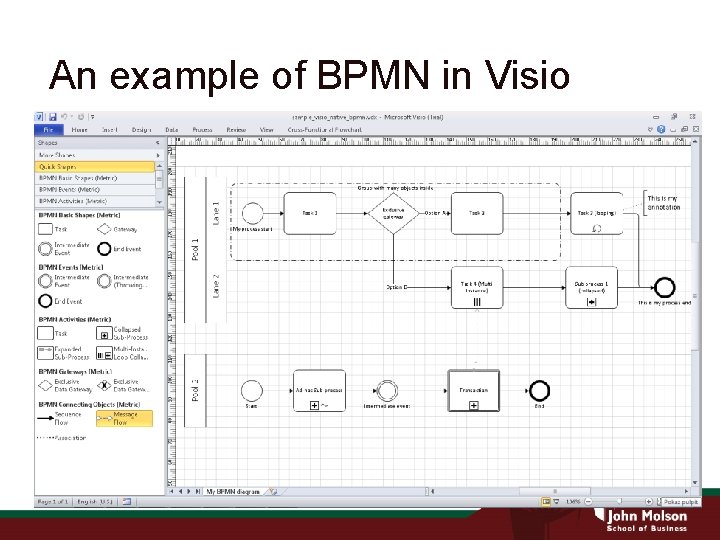Select End Event under BPMN Basic Shapes
Image resolution: width=720 pixels, height=540 pixels.
pos(119,249)
